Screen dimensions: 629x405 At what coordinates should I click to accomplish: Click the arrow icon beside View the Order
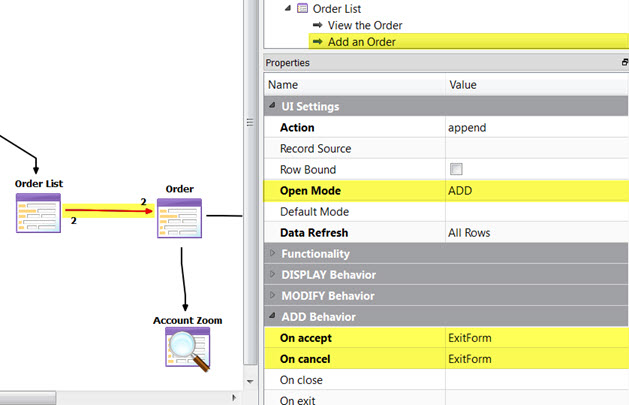tap(318, 25)
